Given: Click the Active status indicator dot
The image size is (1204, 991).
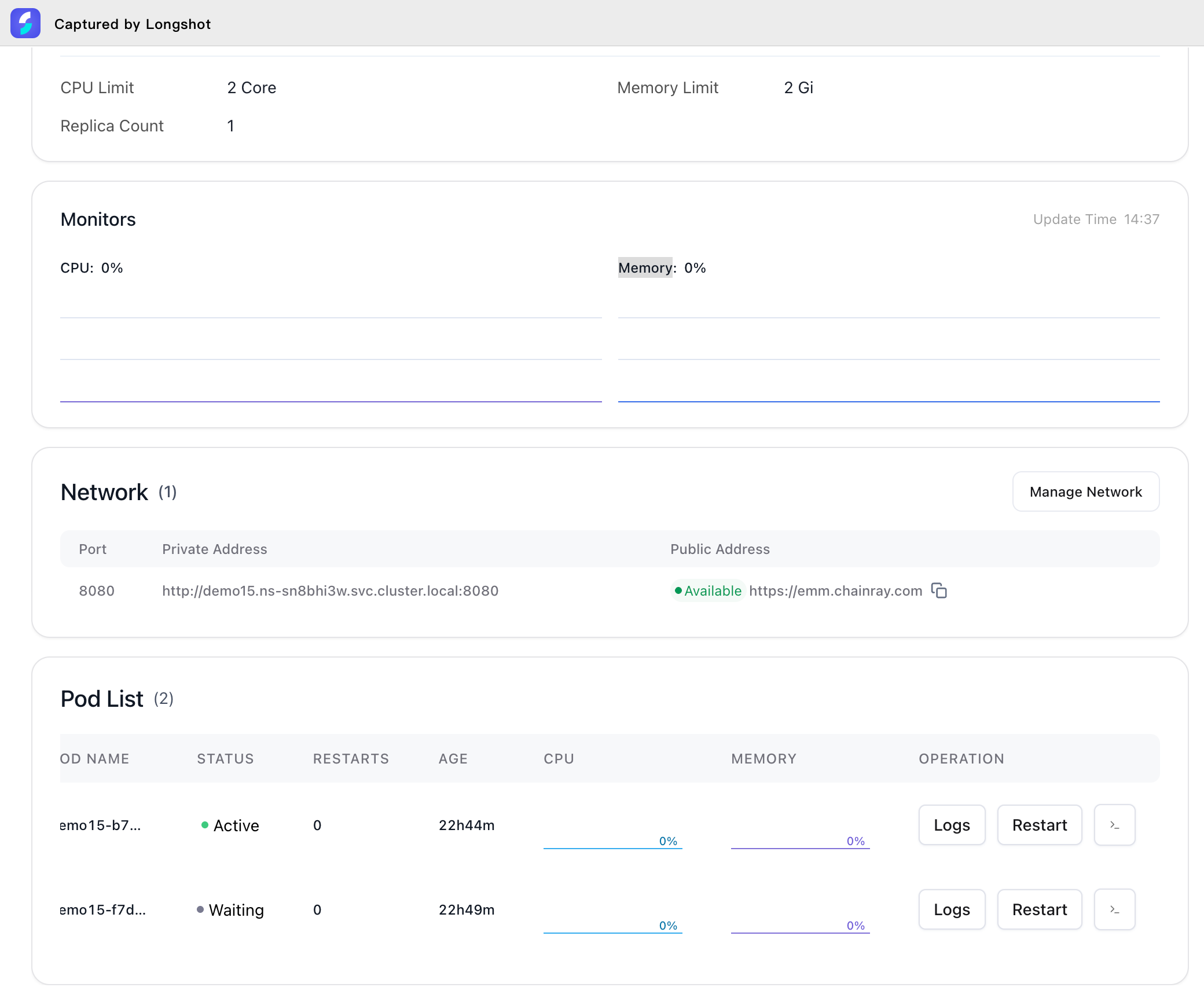Looking at the screenshot, I should [205, 825].
